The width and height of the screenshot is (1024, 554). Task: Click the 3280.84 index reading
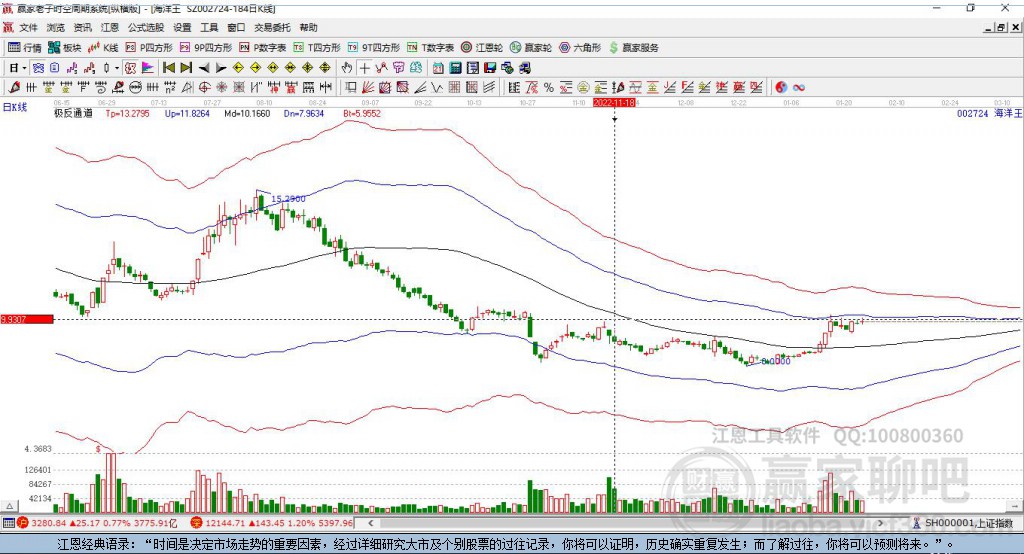pos(48,523)
